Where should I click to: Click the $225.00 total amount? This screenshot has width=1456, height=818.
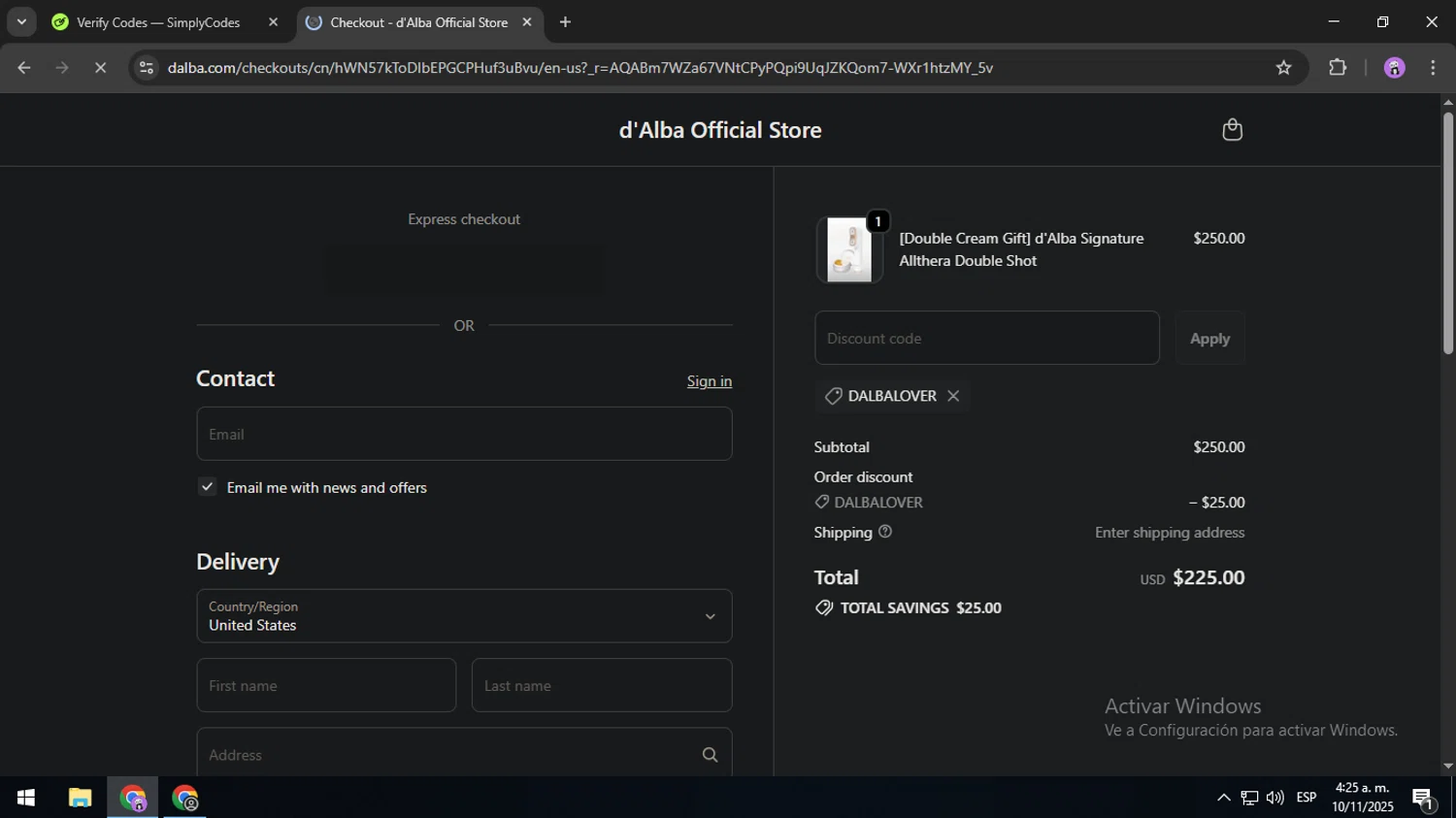[x=1208, y=577]
